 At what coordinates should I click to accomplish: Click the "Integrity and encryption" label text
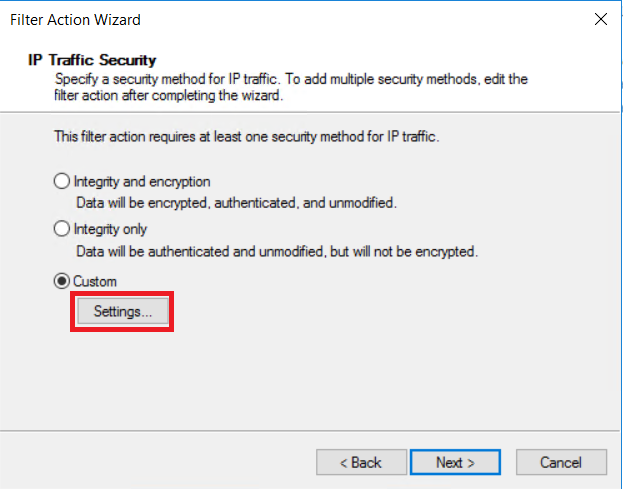tap(142, 182)
